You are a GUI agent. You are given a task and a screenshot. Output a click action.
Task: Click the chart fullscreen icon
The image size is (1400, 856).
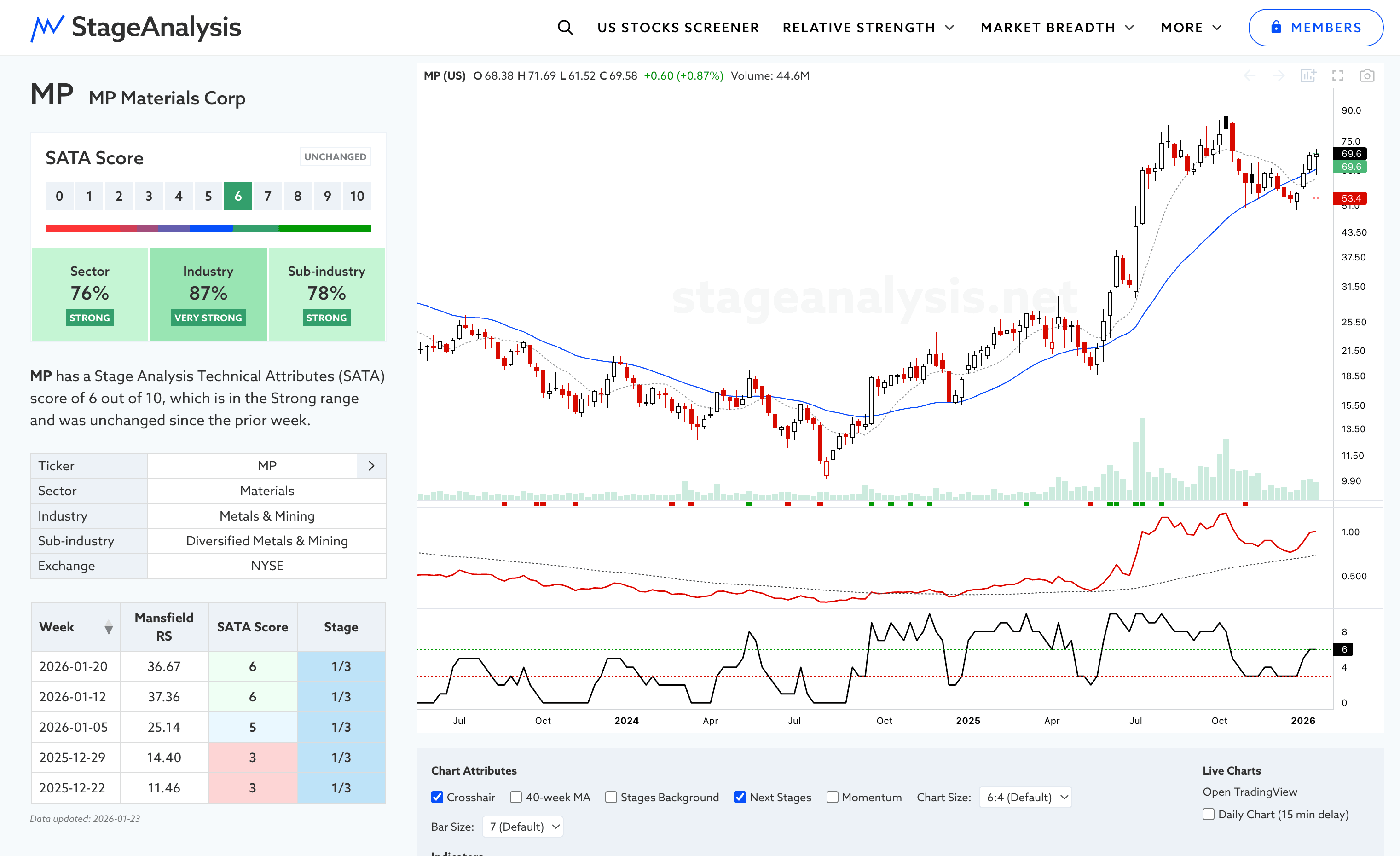coord(1337,75)
